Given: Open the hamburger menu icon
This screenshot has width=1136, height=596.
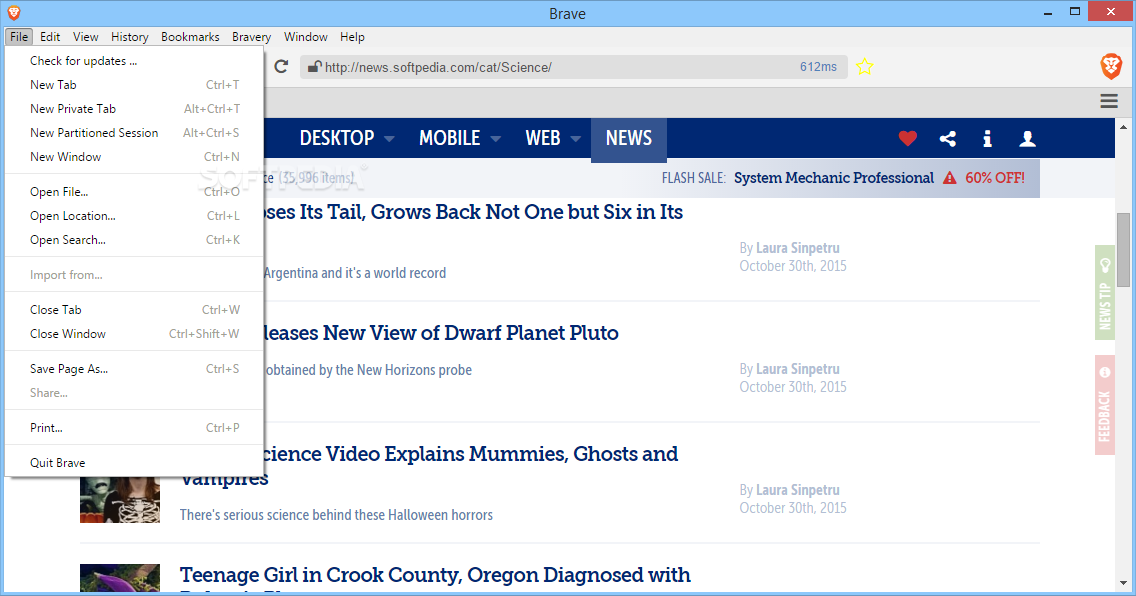Looking at the screenshot, I should point(1108,101).
